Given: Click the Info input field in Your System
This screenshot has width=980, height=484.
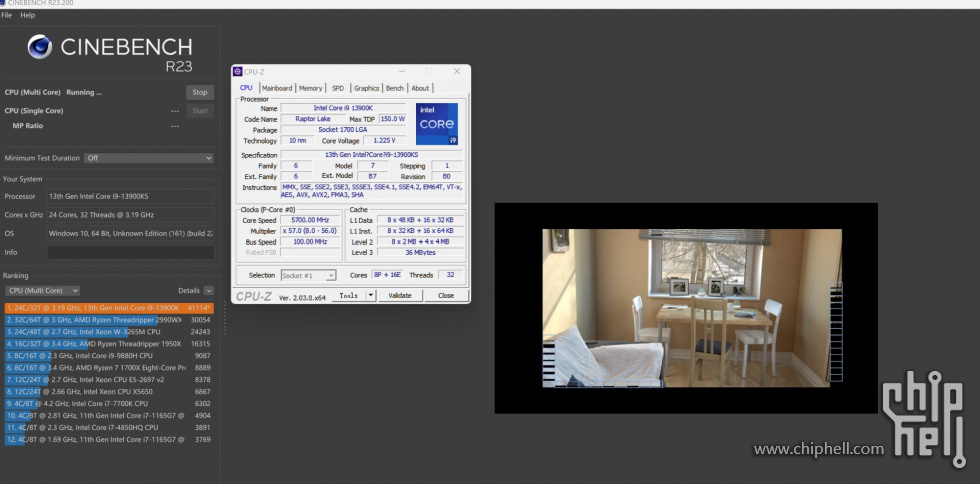Looking at the screenshot, I should [131, 253].
